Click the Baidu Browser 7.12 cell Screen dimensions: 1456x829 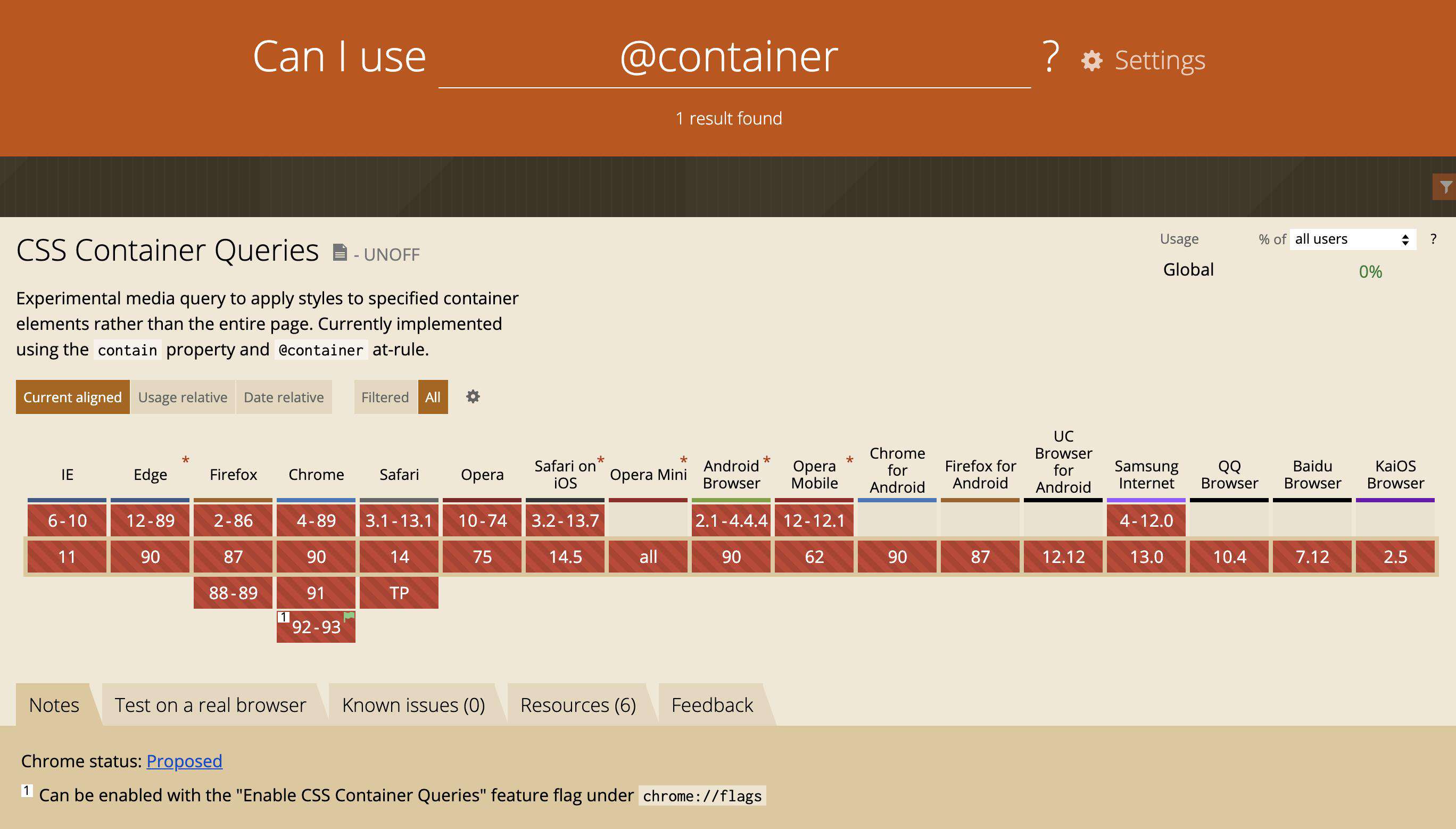pyautogui.click(x=1312, y=556)
